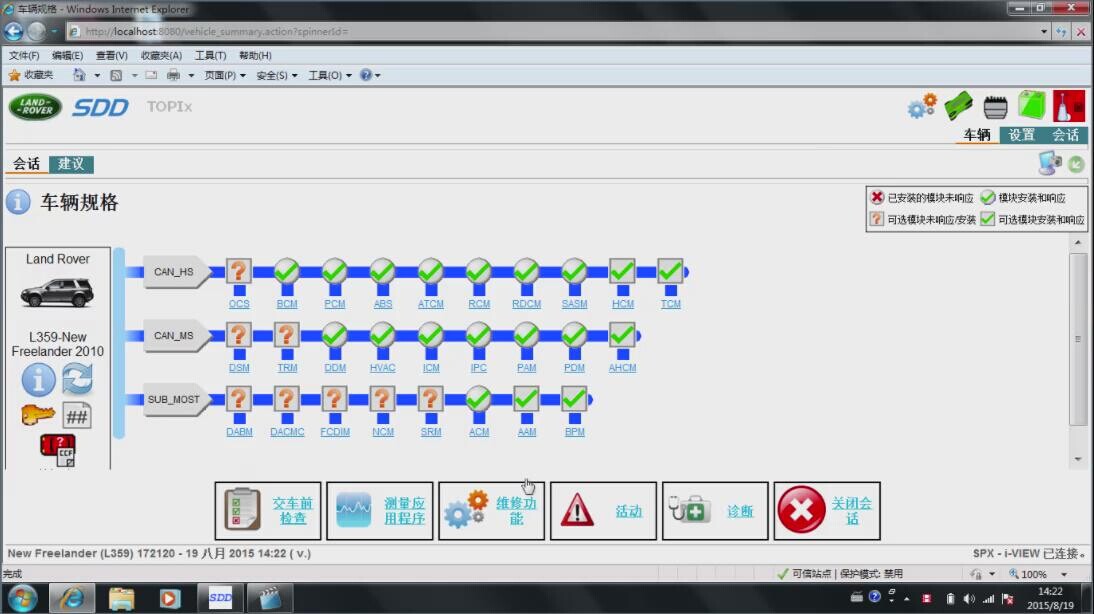The width and height of the screenshot is (1094, 614).
Task: Click the orange key icon
Action: coord(38,416)
